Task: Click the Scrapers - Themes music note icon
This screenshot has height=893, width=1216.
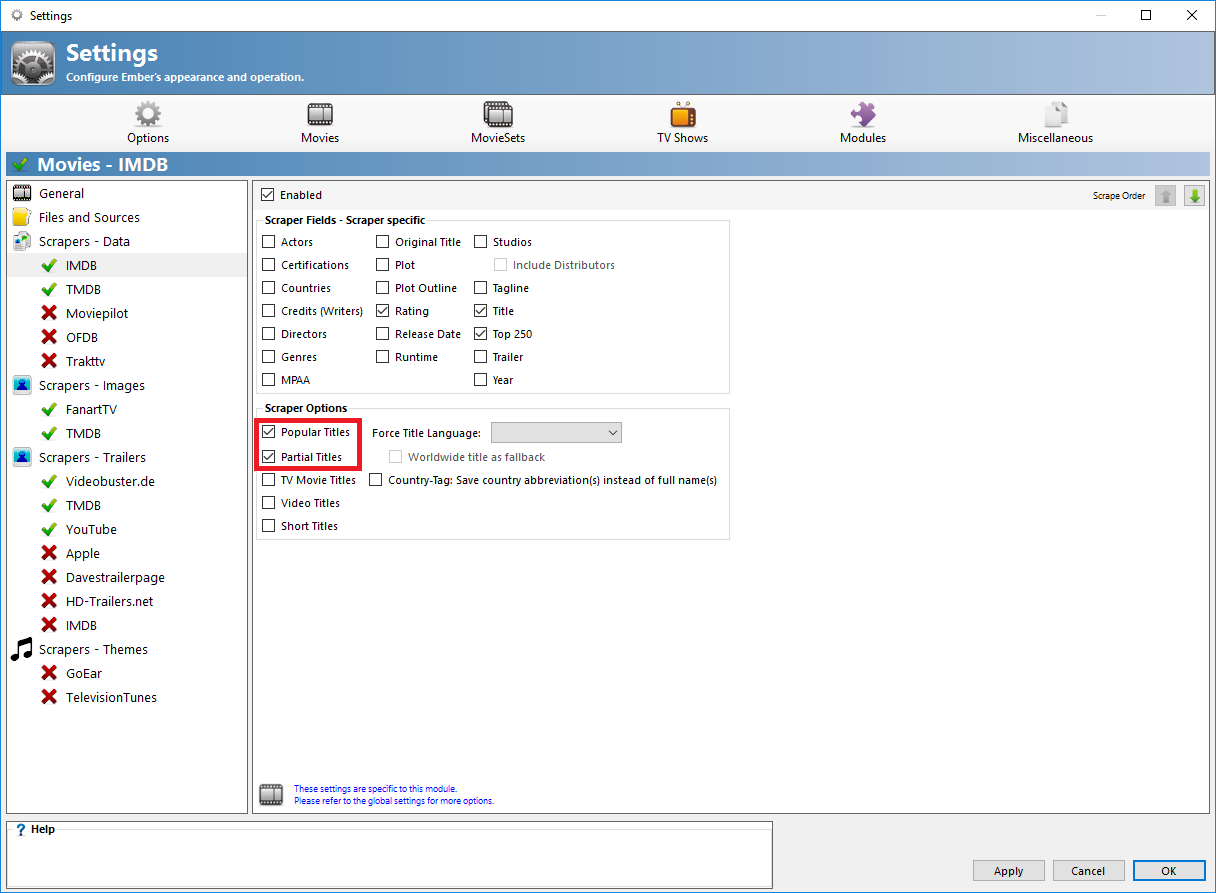Action: (x=22, y=649)
